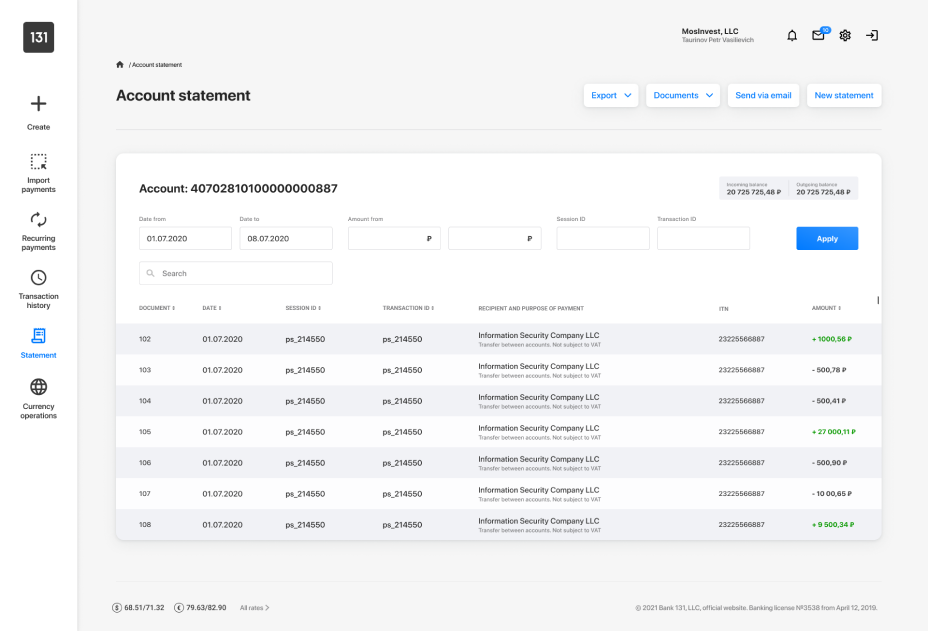
Task: Go to home via breadcrumb icon
Action: [120, 65]
